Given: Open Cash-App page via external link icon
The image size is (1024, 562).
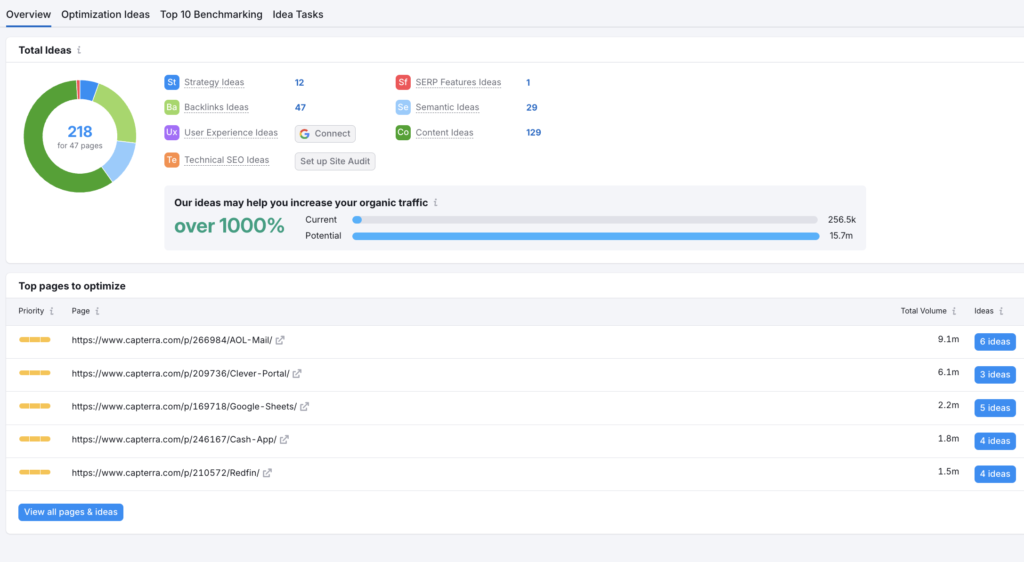Looking at the screenshot, I should click(x=284, y=440).
